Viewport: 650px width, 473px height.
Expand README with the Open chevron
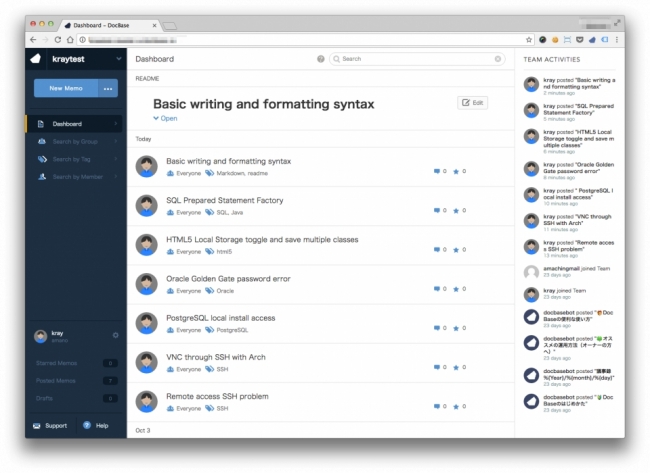(x=165, y=118)
